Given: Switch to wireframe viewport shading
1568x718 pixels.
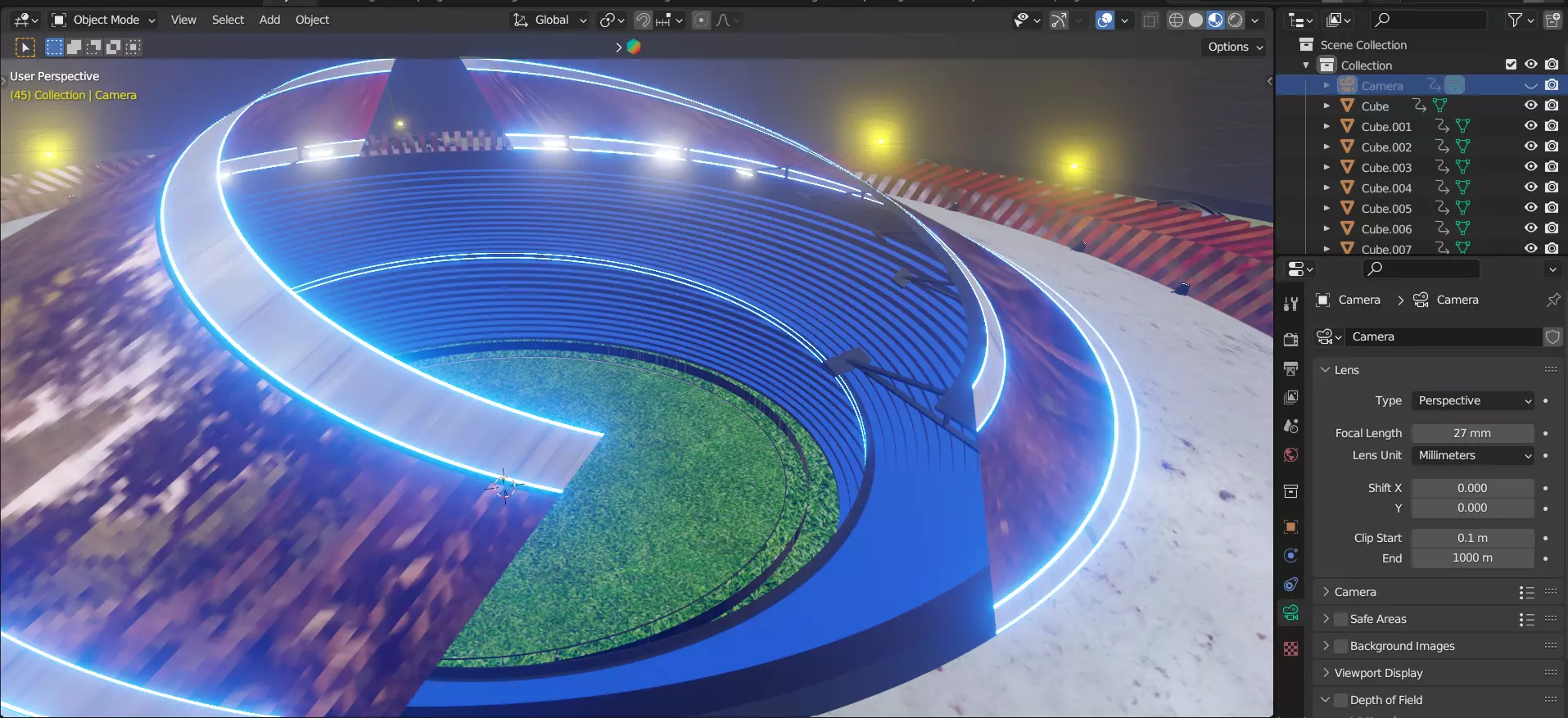Looking at the screenshot, I should pos(1176,20).
